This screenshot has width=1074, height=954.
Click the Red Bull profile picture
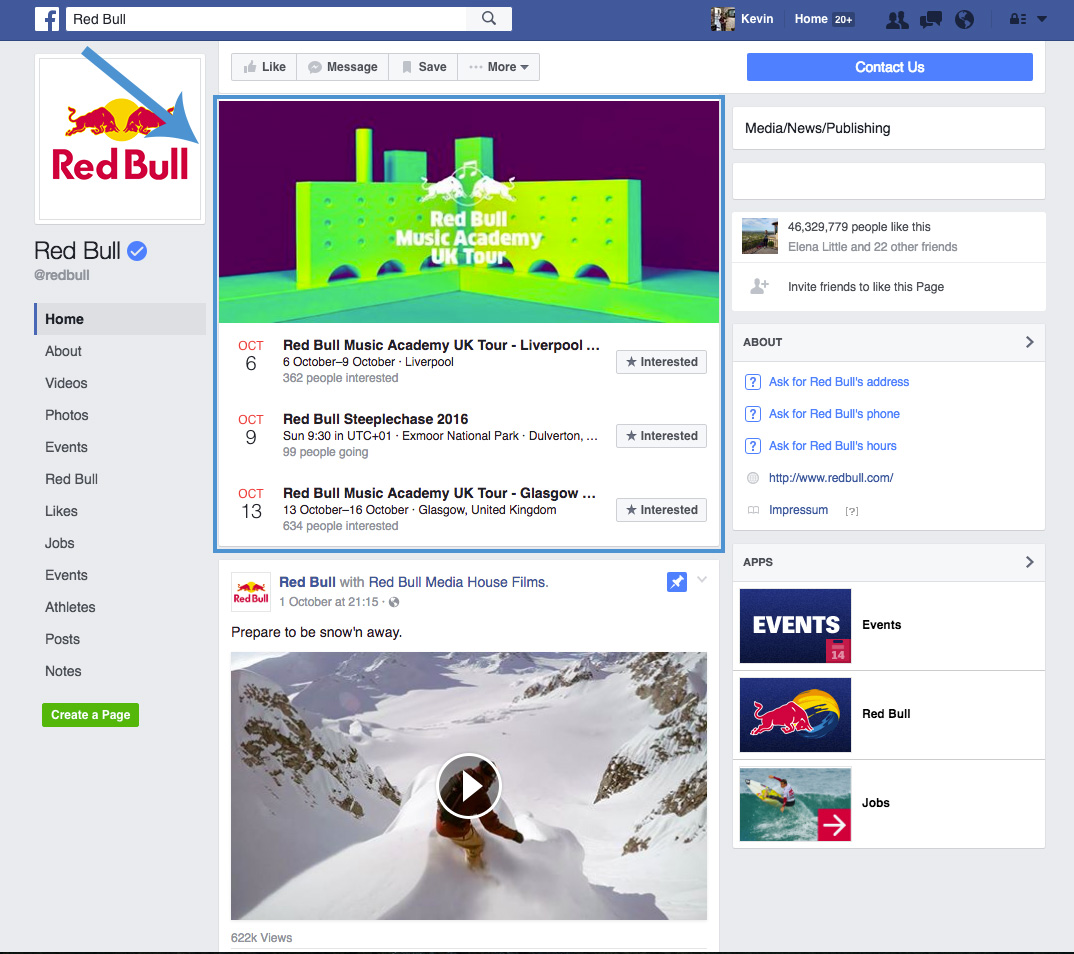pyautogui.click(x=120, y=139)
